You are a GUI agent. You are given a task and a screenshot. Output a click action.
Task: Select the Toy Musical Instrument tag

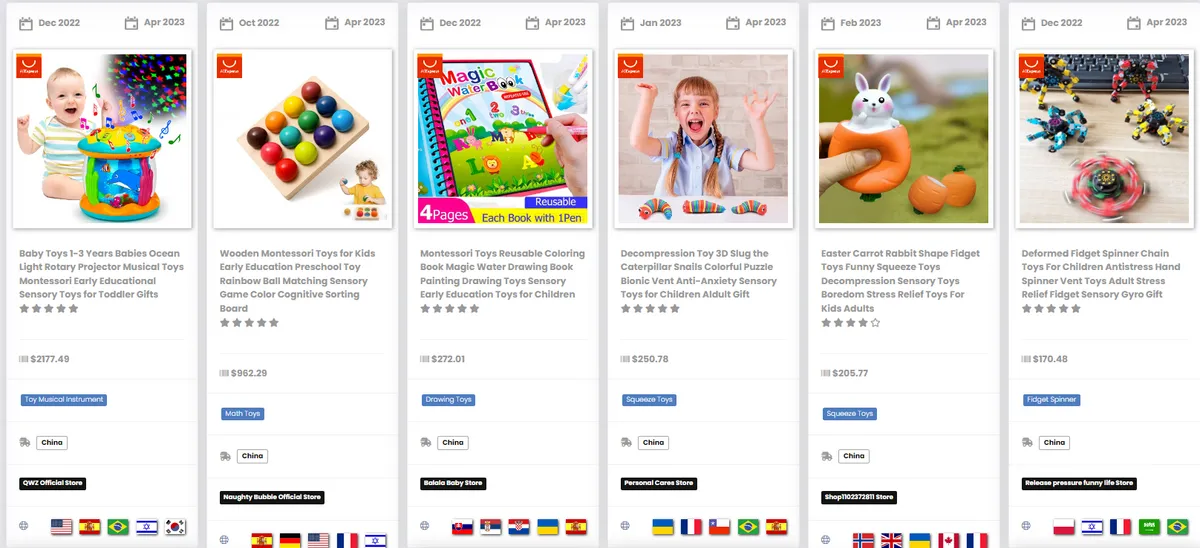tap(63, 399)
